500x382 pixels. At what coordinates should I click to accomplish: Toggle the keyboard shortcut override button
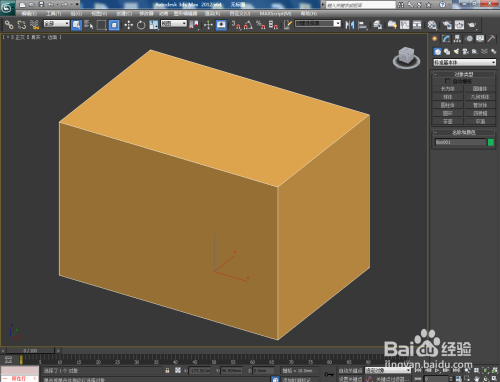(221, 25)
